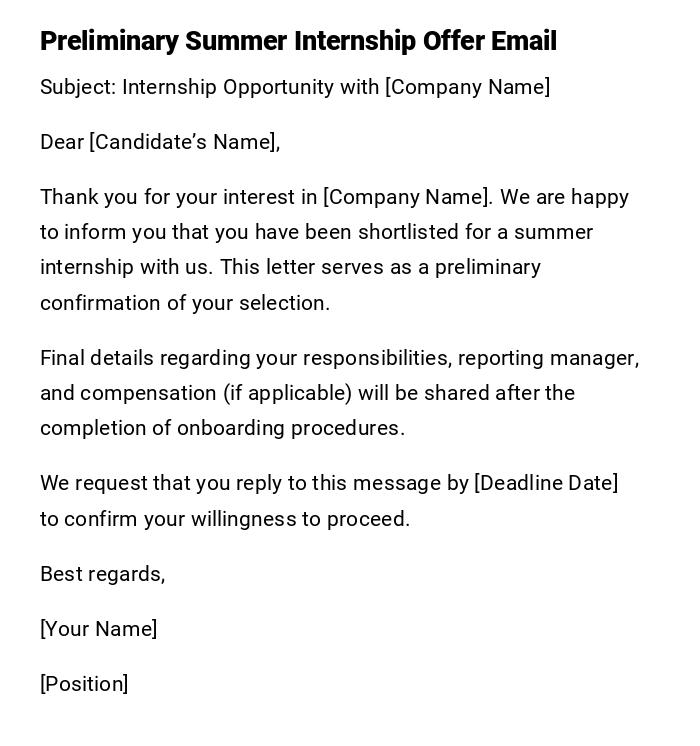Click the phrase "confirmation of your selection"

[184, 303]
